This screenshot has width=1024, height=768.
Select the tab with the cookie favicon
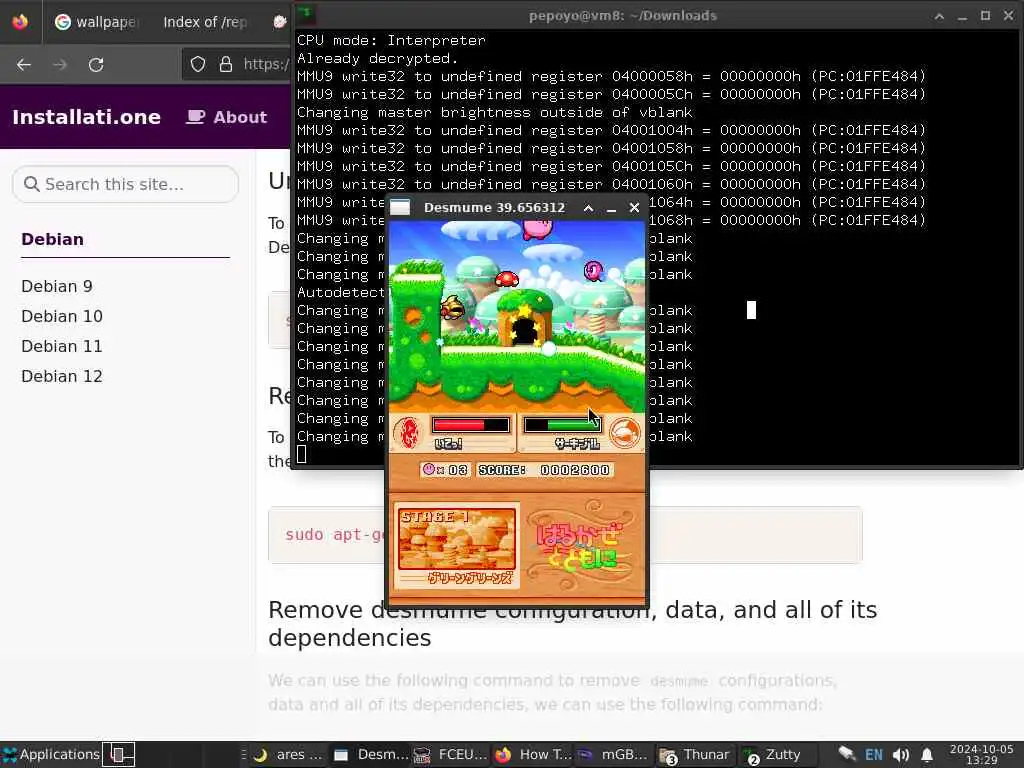[x=280, y=22]
